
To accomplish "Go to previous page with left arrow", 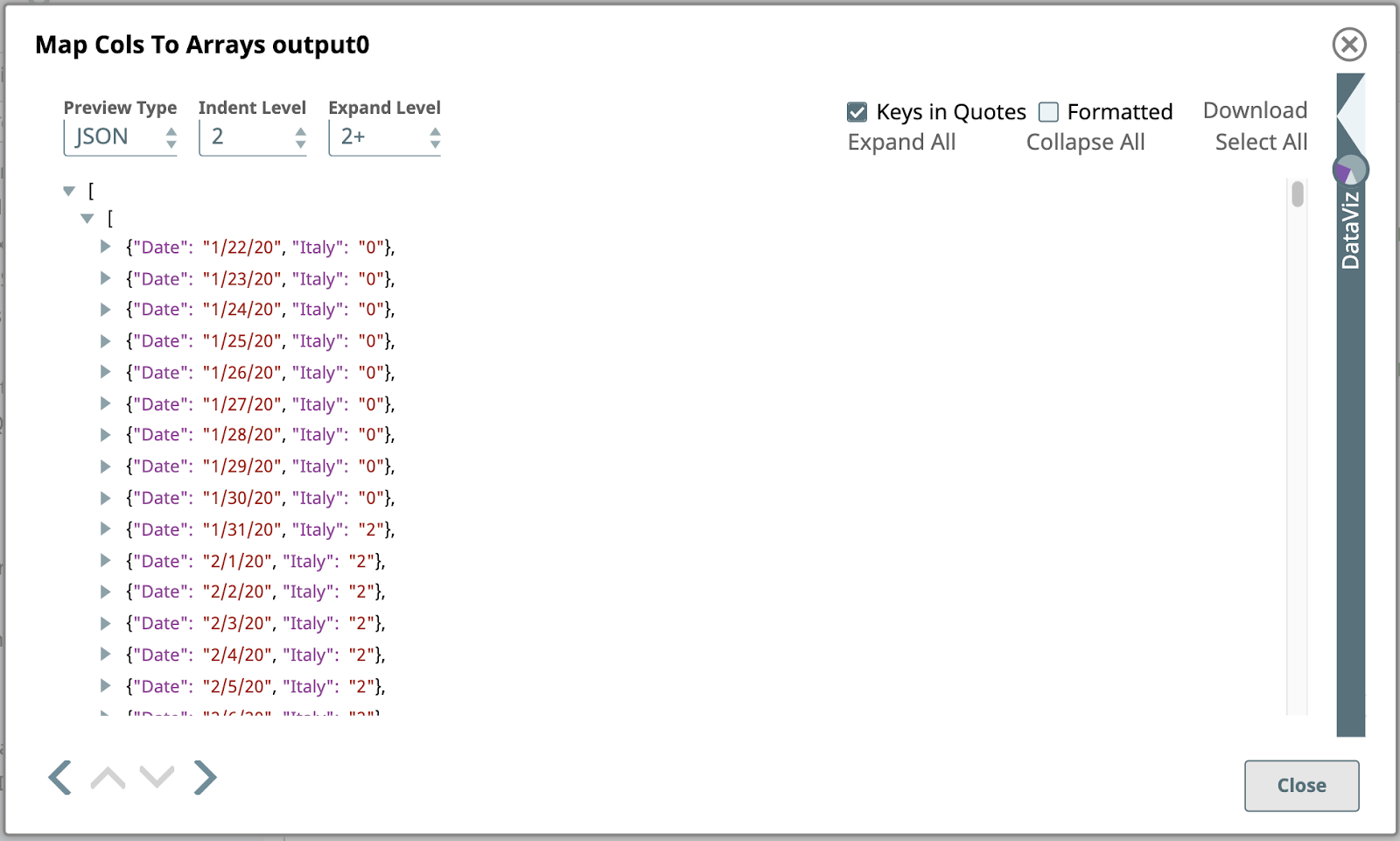I will point(59,777).
